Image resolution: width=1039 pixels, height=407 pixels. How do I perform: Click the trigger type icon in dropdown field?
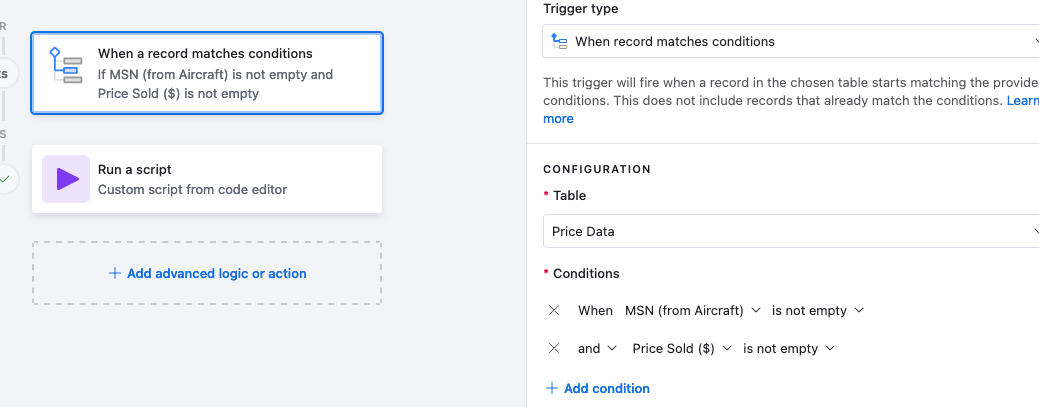tap(559, 41)
